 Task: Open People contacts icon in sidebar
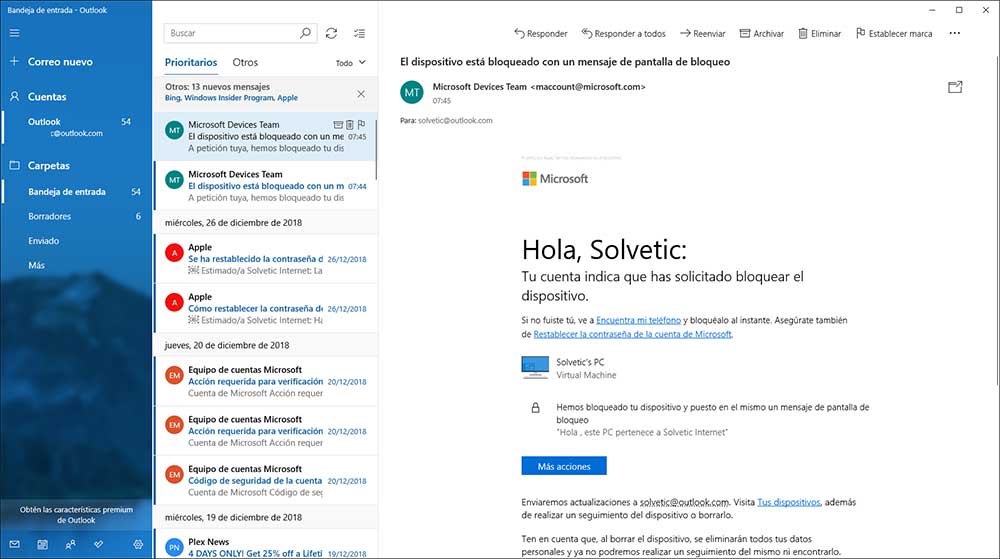pos(70,545)
